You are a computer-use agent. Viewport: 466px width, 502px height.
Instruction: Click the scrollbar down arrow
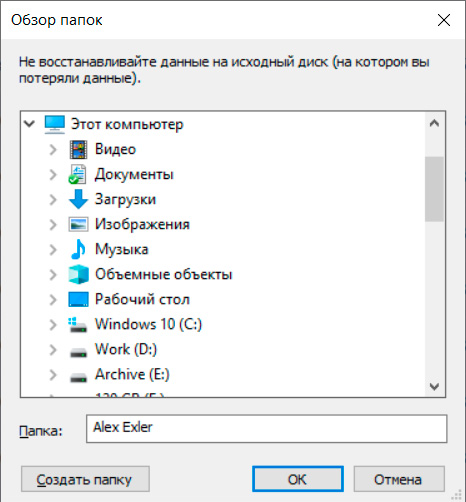[434, 387]
